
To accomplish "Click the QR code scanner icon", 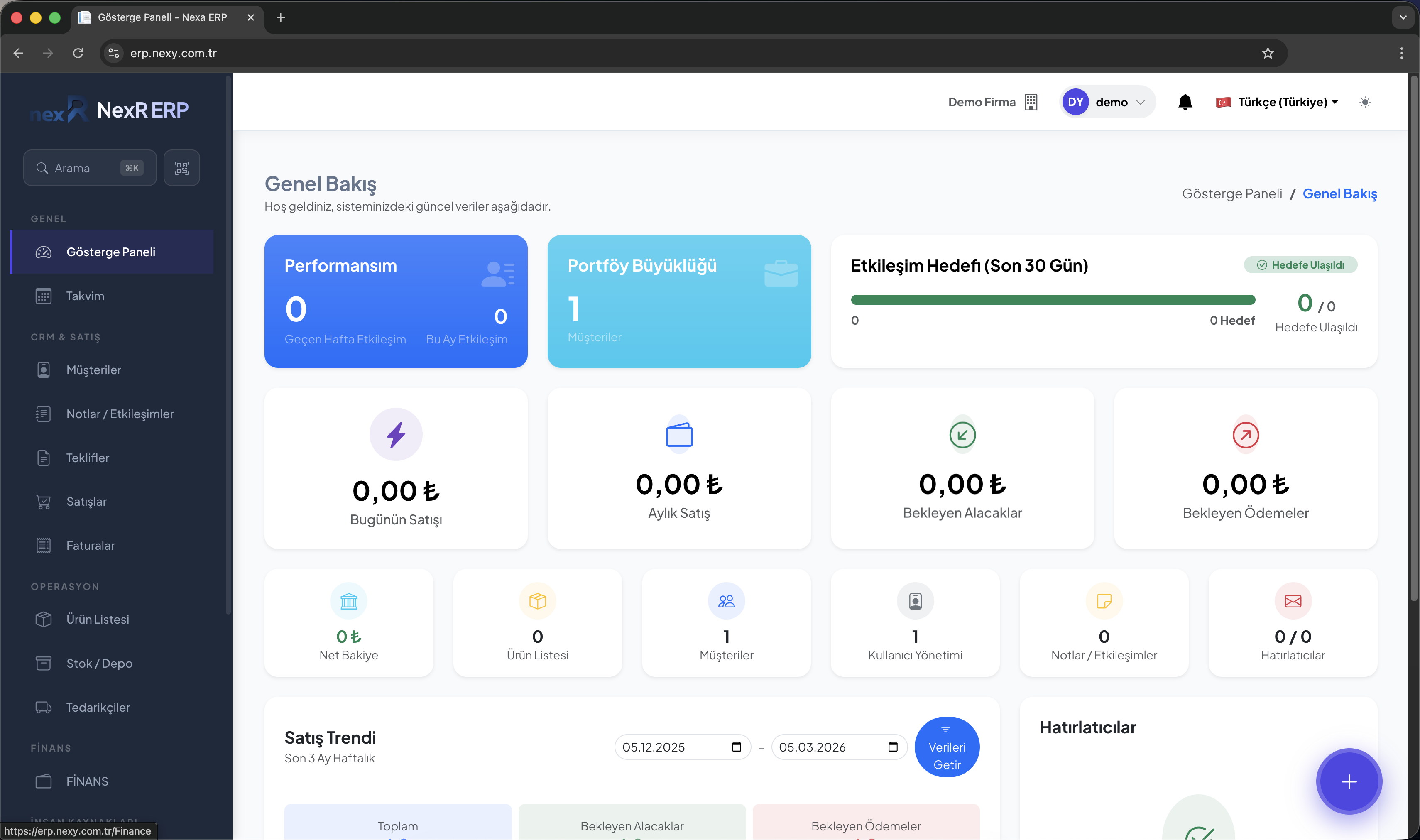I will [x=181, y=168].
